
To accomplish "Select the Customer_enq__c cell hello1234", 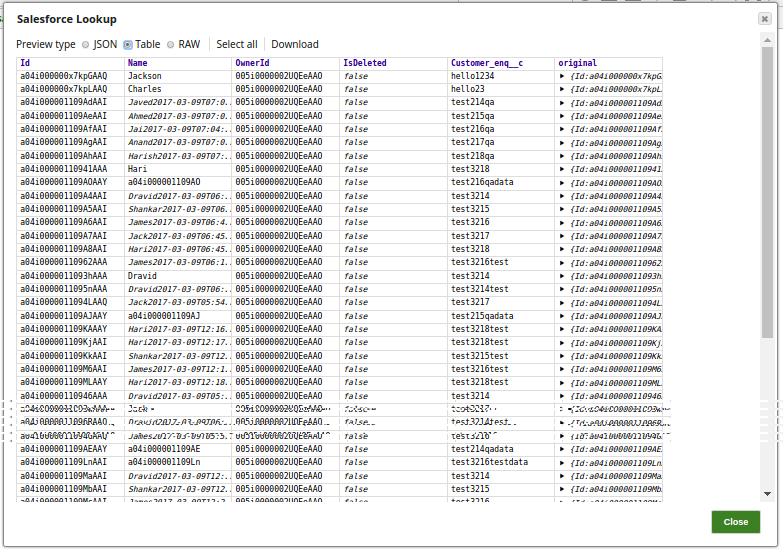I will point(501,76).
